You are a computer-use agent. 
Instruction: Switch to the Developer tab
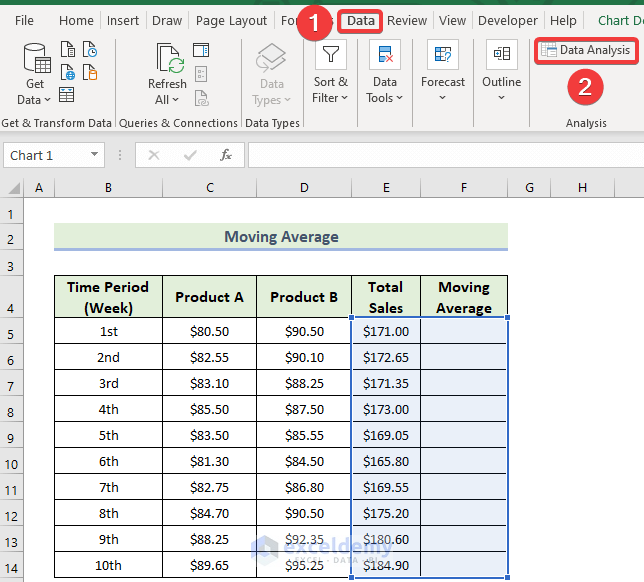pos(507,20)
